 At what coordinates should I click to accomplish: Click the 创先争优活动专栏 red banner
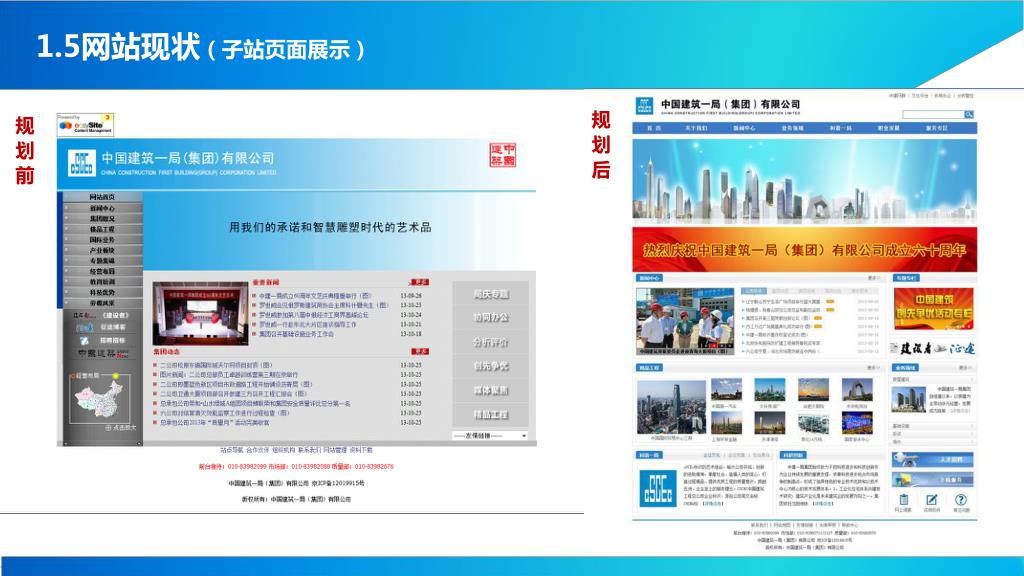click(933, 308)
